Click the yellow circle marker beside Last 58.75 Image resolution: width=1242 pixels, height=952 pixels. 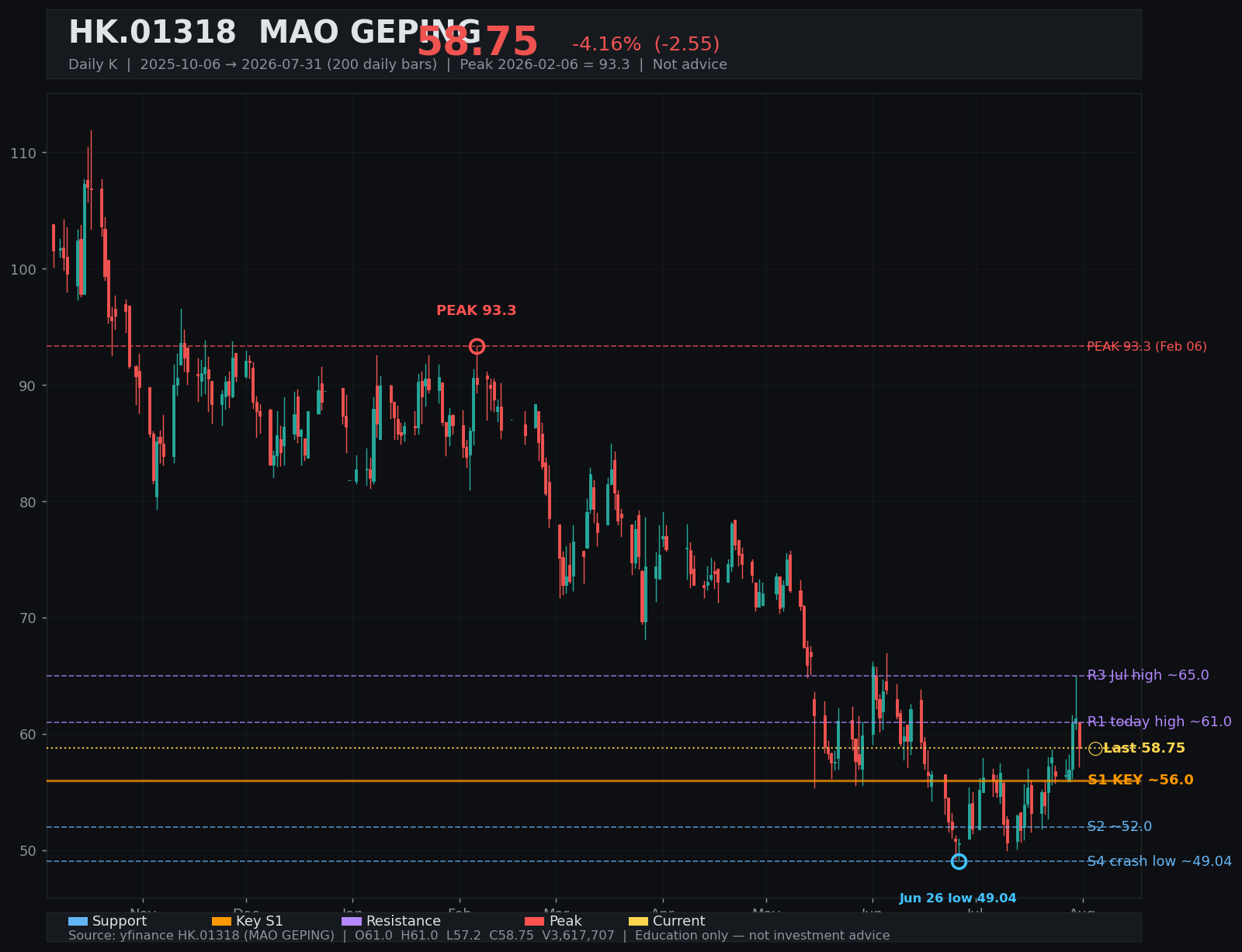1095,749
